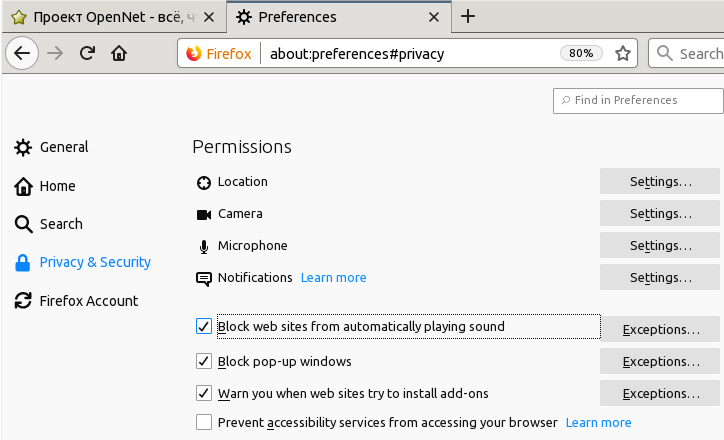Go to the browser home page
Image resolution: width=724 pixels, height=440 pixels.
[x=119, y=54]
